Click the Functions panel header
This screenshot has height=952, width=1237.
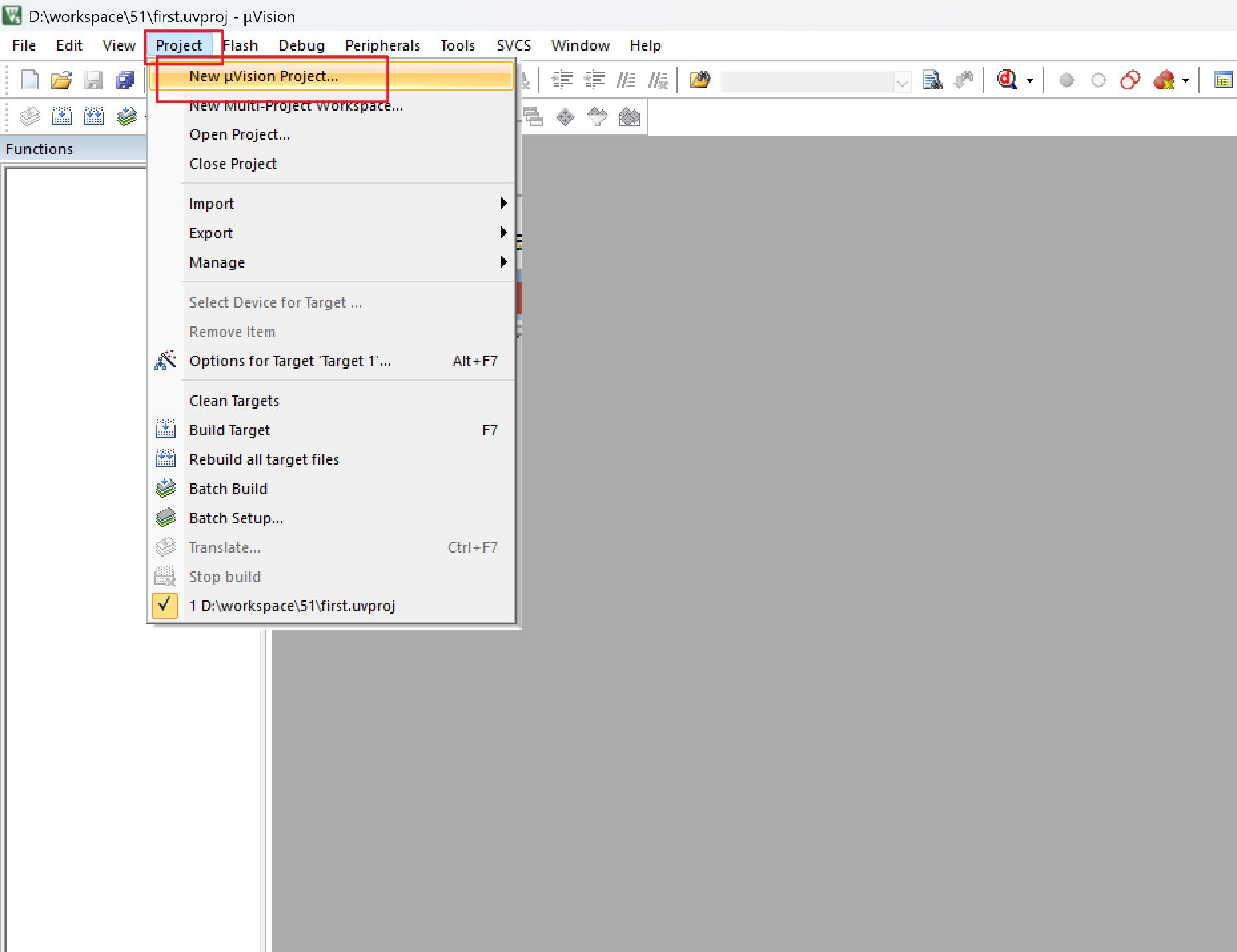coord(74,149)
